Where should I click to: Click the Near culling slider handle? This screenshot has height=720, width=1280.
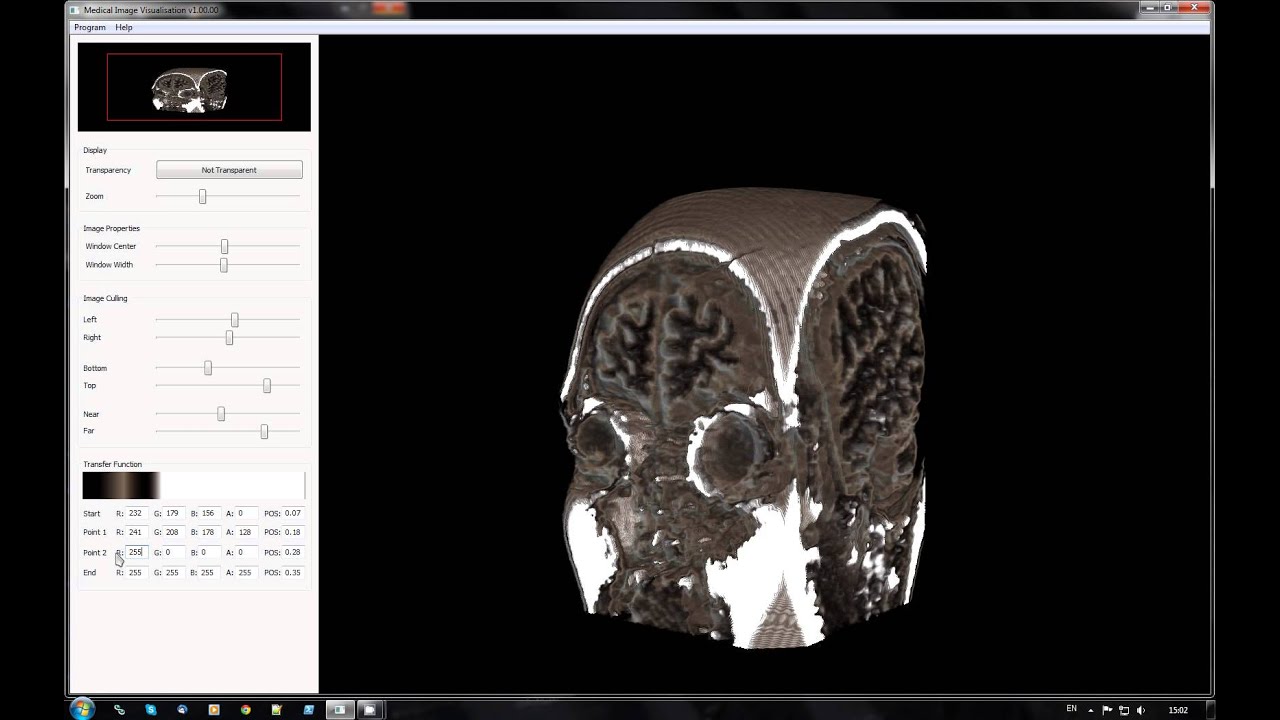pos(221,414)
